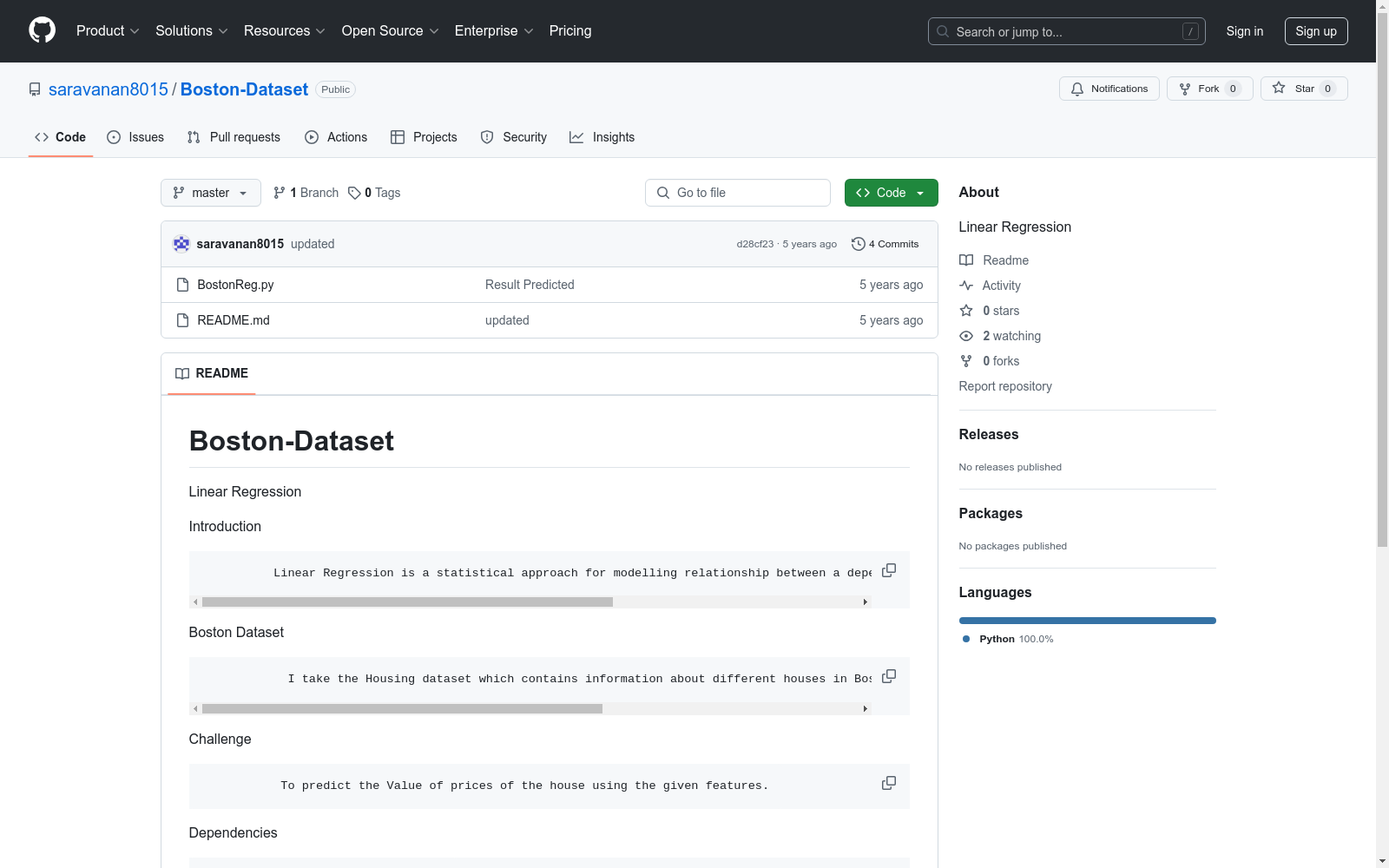
Task: Open the saravanan8015 user profile link
Action: [109, 89]
